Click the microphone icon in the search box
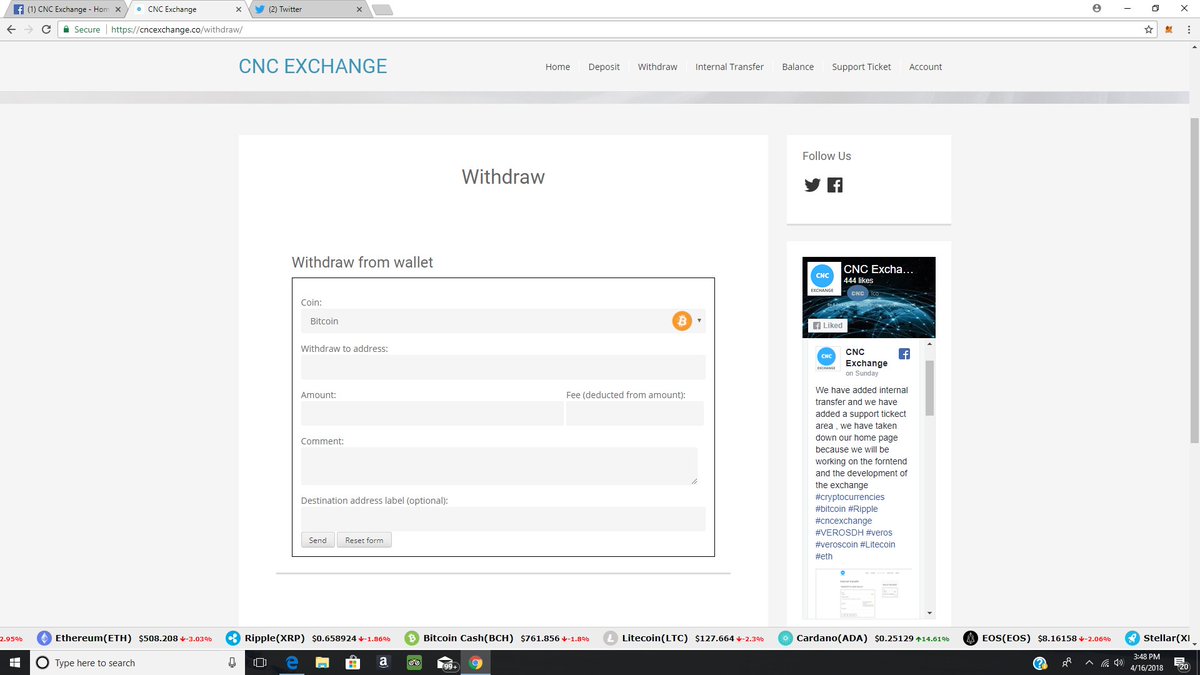The height and width of the screenshot is (675, 1200). pyautogui.click(x=232, y=662)
